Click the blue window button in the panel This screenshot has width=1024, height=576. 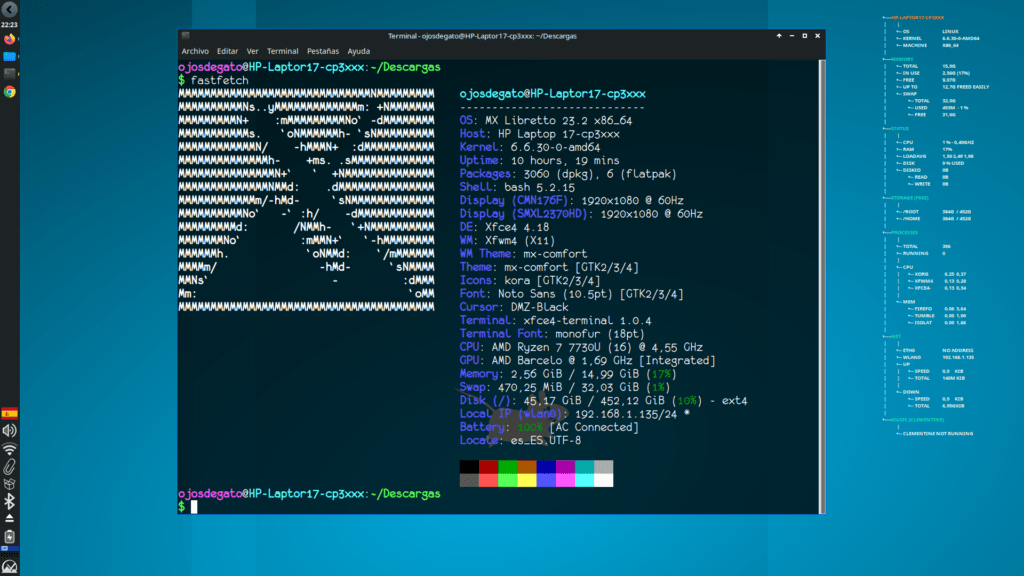pyautogui.click(x=9, y=57)
